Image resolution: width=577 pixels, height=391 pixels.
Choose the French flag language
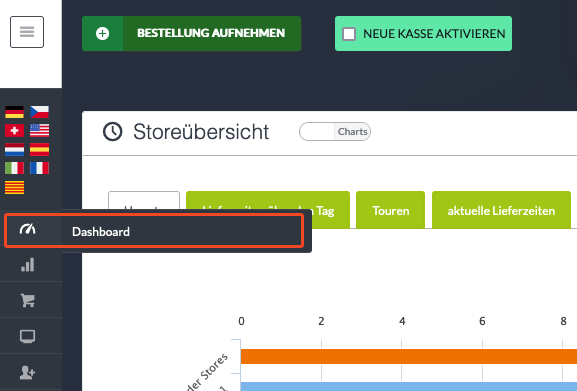click(39, 168)
